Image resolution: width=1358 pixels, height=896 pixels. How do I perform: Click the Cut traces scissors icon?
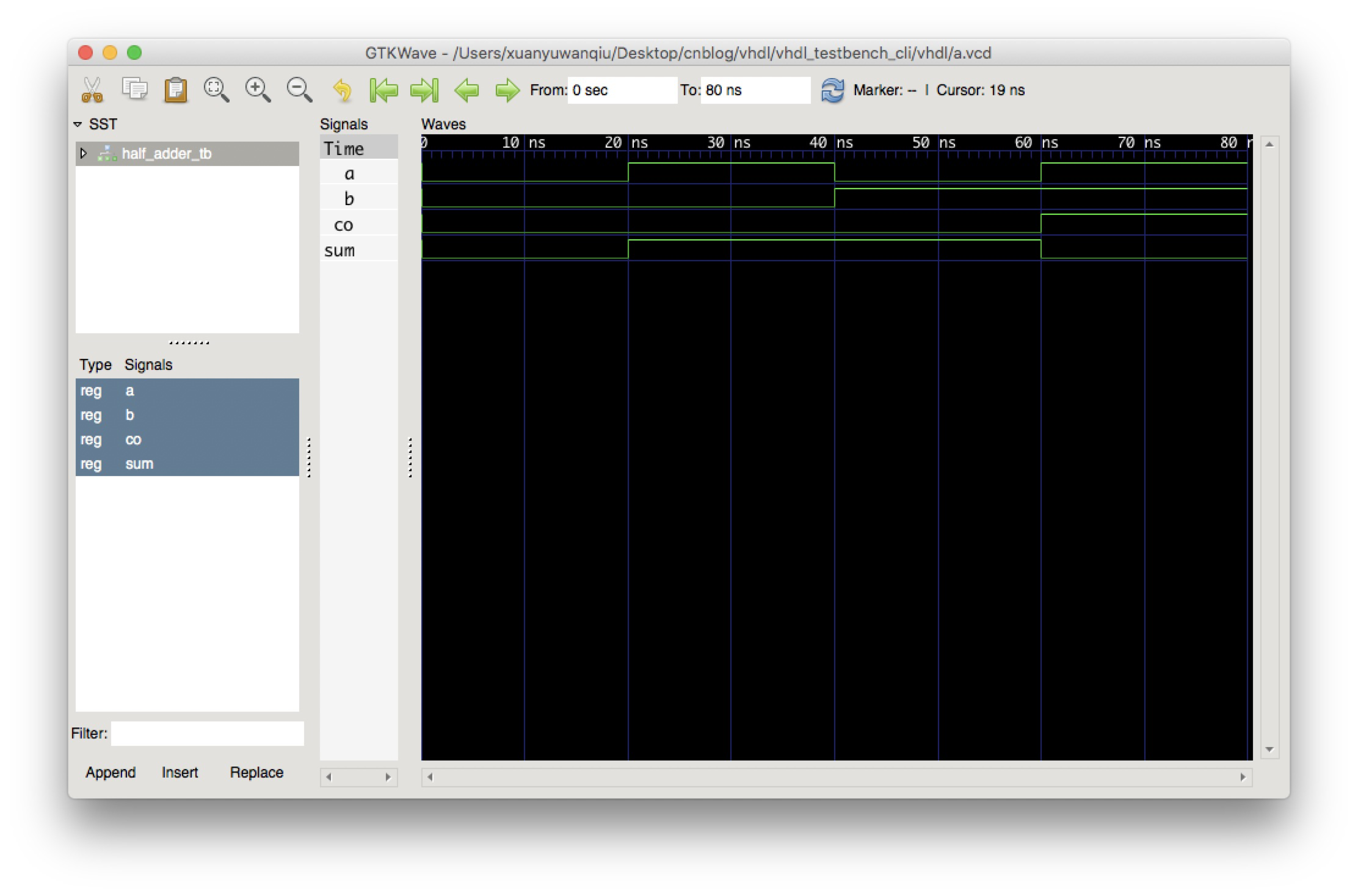coord(92,90)
